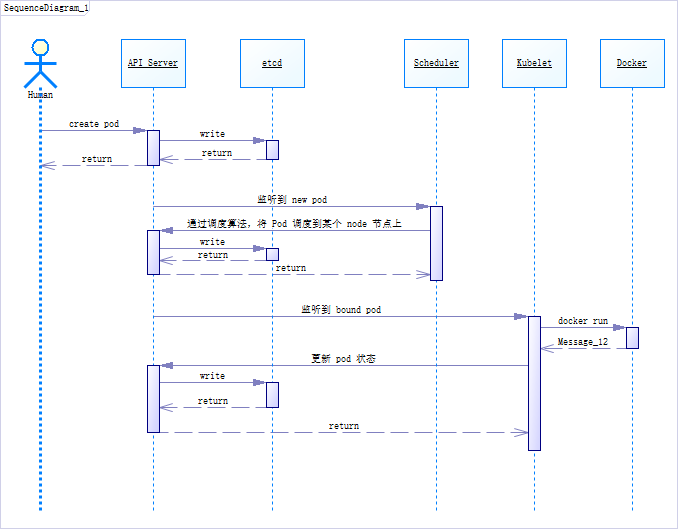
Task: Click the Pod scheduling algorithm message label
Action: [294, 224]
